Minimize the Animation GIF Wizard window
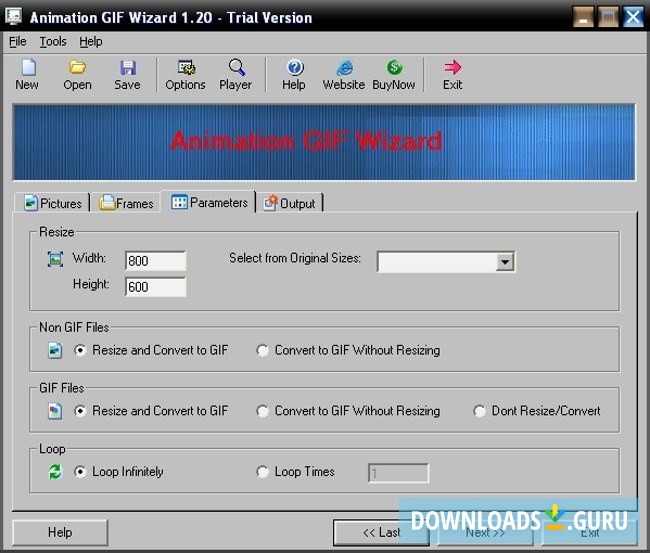This screenshot has height=553, width=650. pos(583,17)
